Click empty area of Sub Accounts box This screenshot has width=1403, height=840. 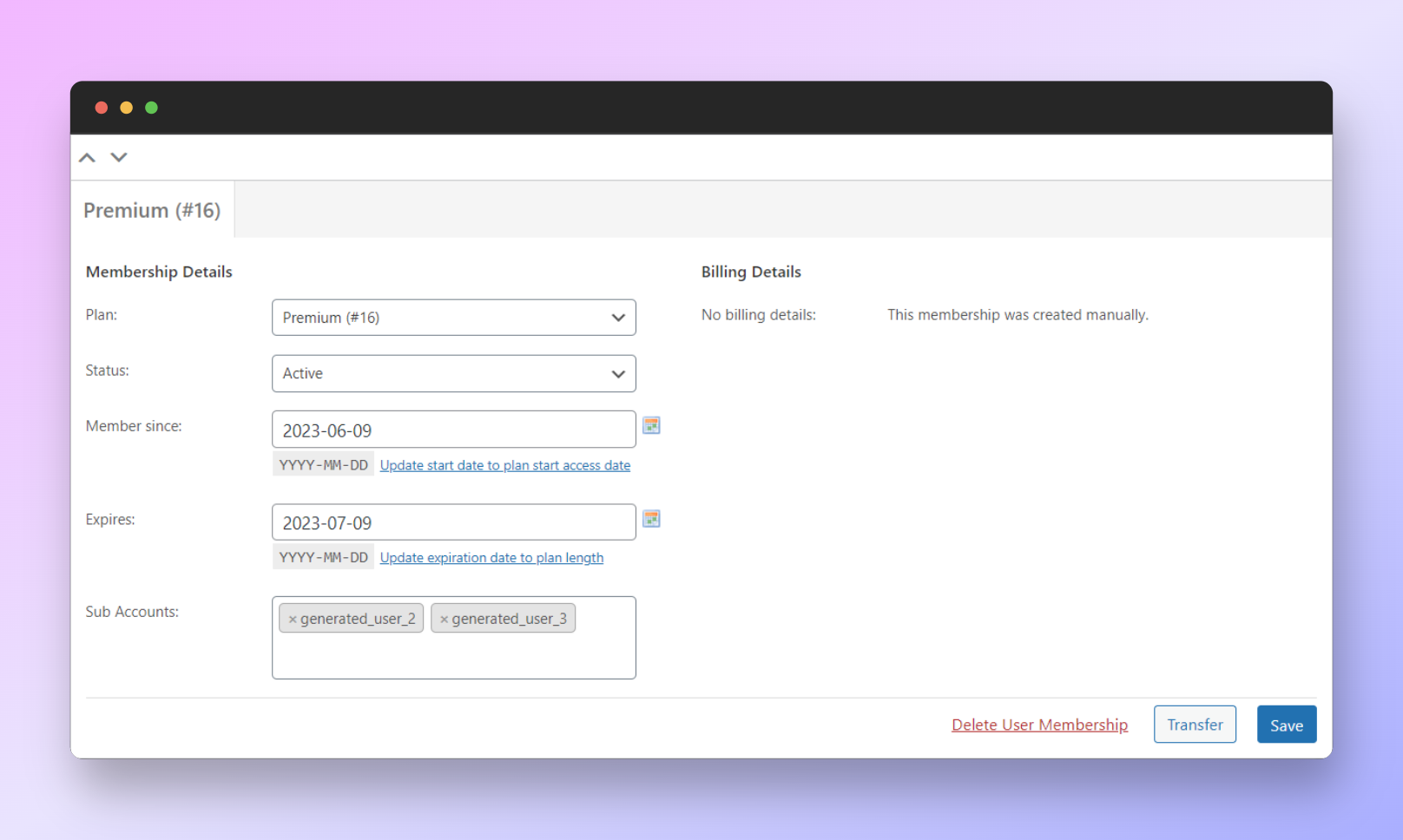pyautogui.click(x=454, y=657)
